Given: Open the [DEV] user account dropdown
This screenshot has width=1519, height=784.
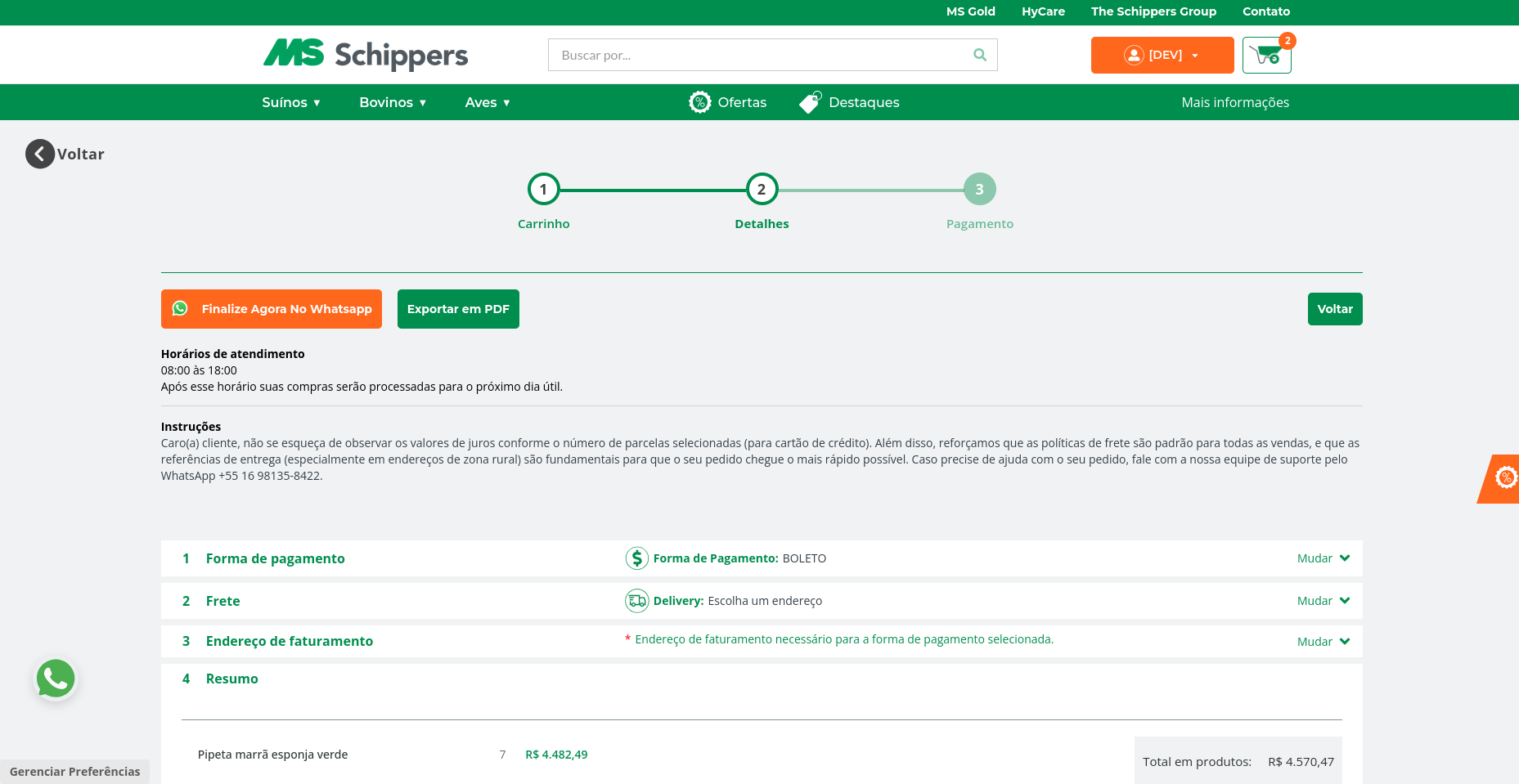Looking at the screenshot, I should (x=1162, y=55).
